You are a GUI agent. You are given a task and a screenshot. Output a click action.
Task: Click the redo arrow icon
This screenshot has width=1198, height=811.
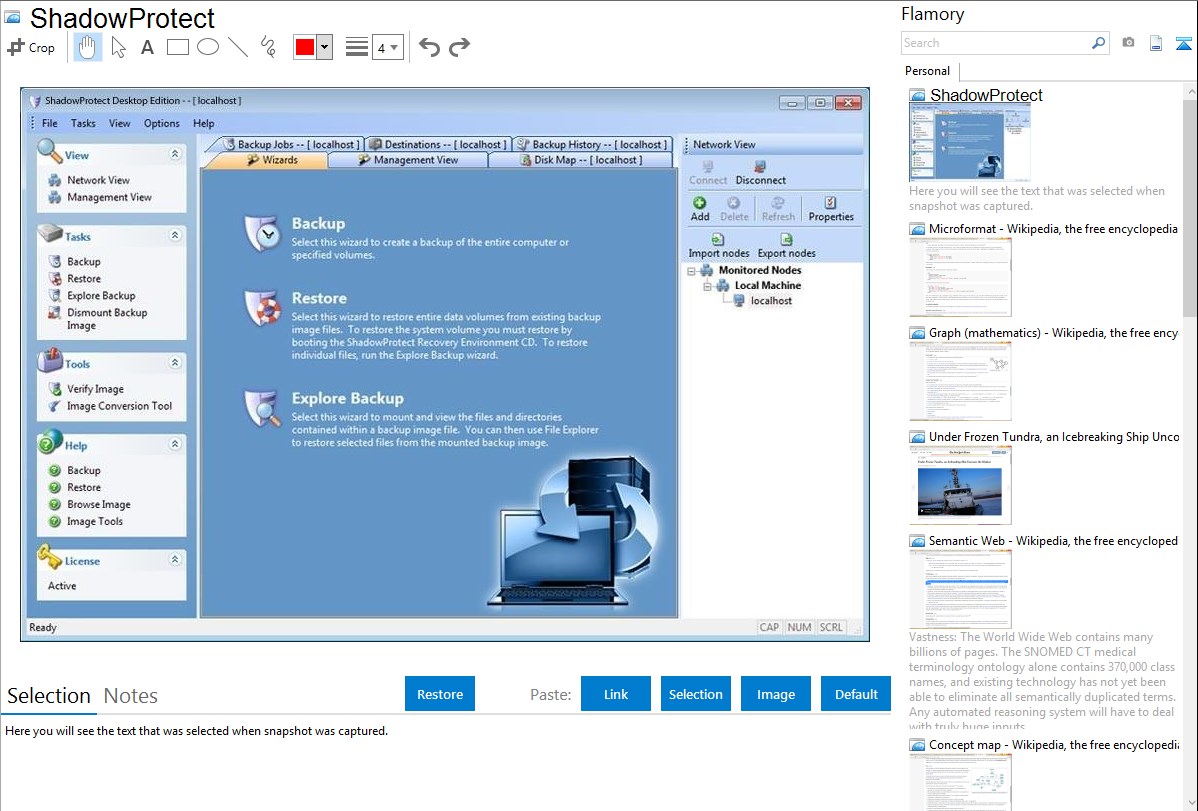pyautogui.click(x=459, y=47)
